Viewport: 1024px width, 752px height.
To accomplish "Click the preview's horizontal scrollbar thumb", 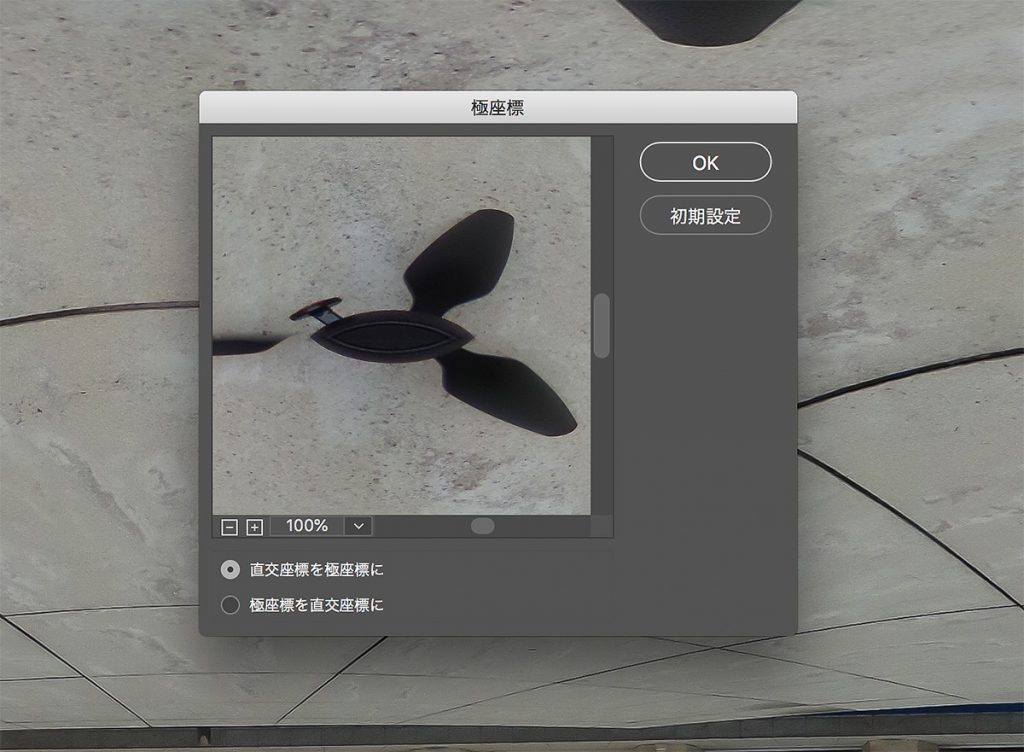I will 482,526.
